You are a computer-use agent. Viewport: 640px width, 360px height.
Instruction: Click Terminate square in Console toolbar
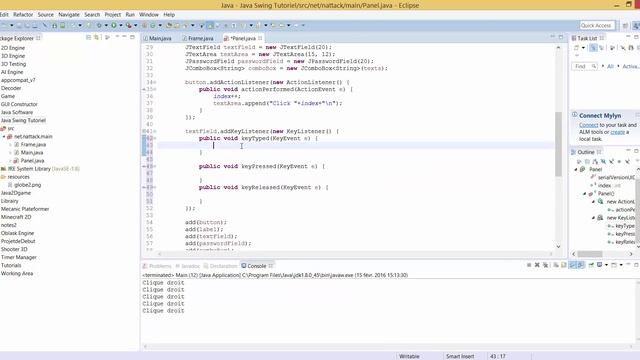pos(529,265)
